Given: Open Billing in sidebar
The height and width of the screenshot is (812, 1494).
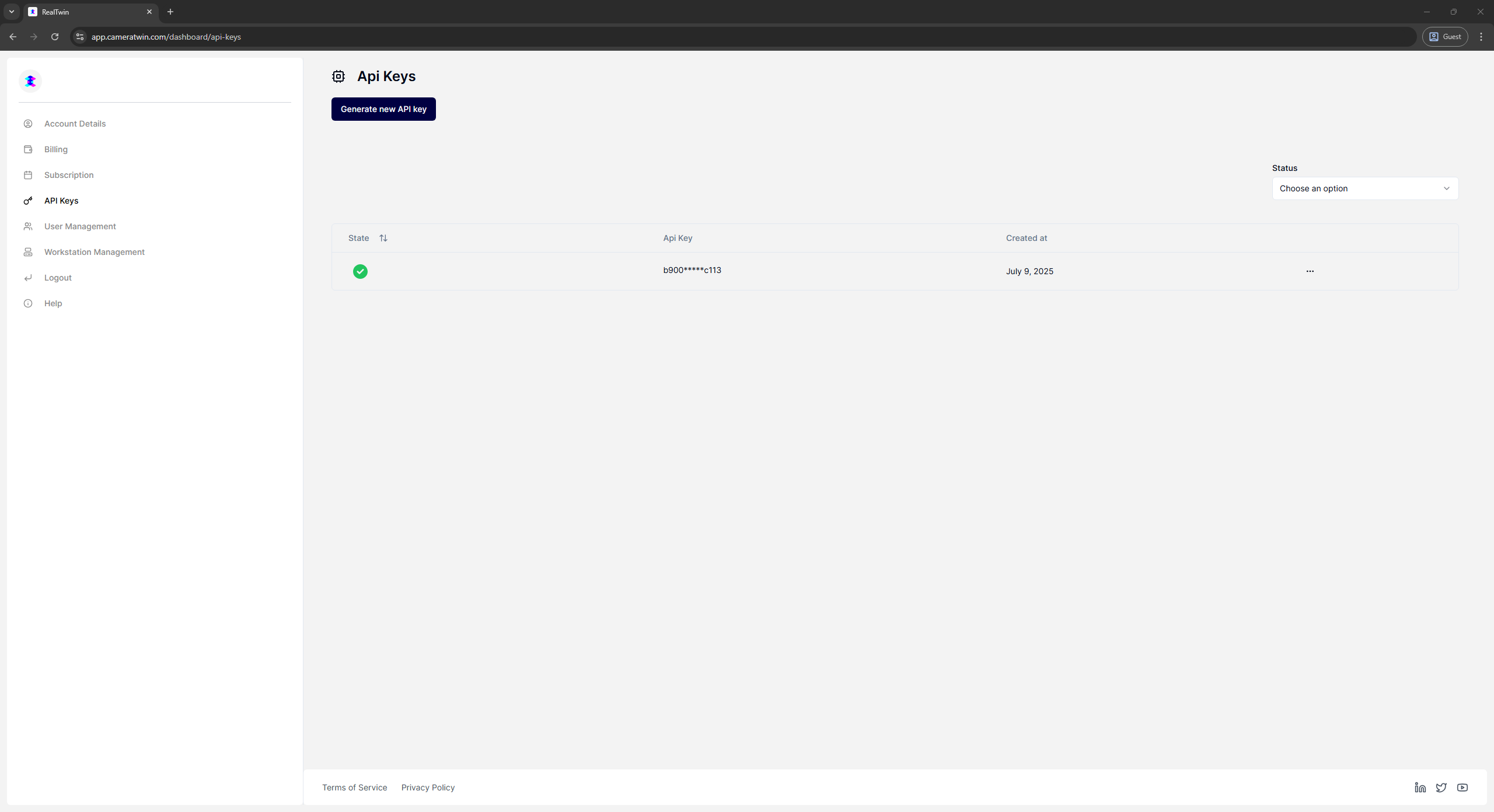Looking at the screenshot, I should tap(56, 149).
